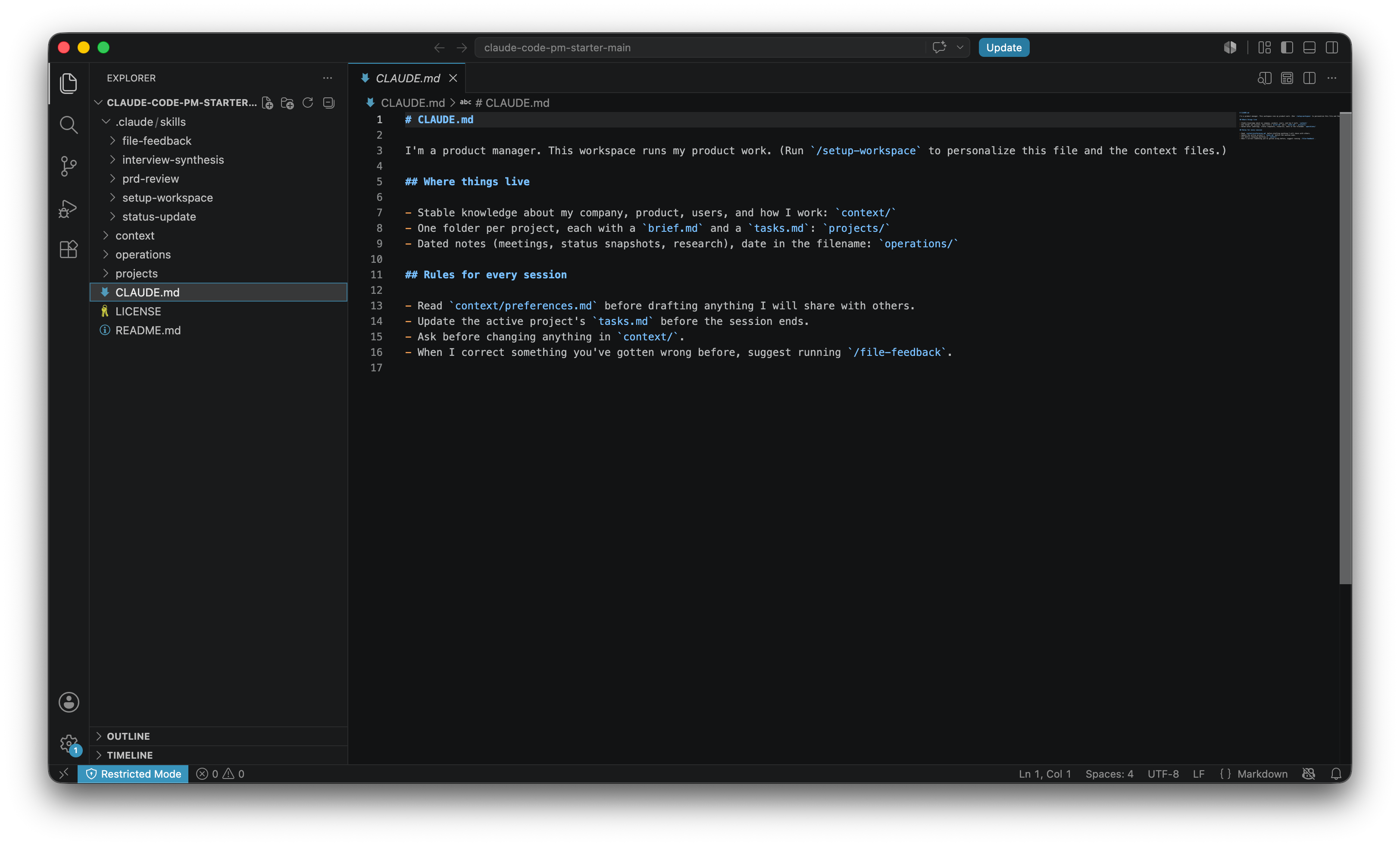Expand the prd-review folder
This screenshot has width=1400, height=847.
[x=219, y=179]
